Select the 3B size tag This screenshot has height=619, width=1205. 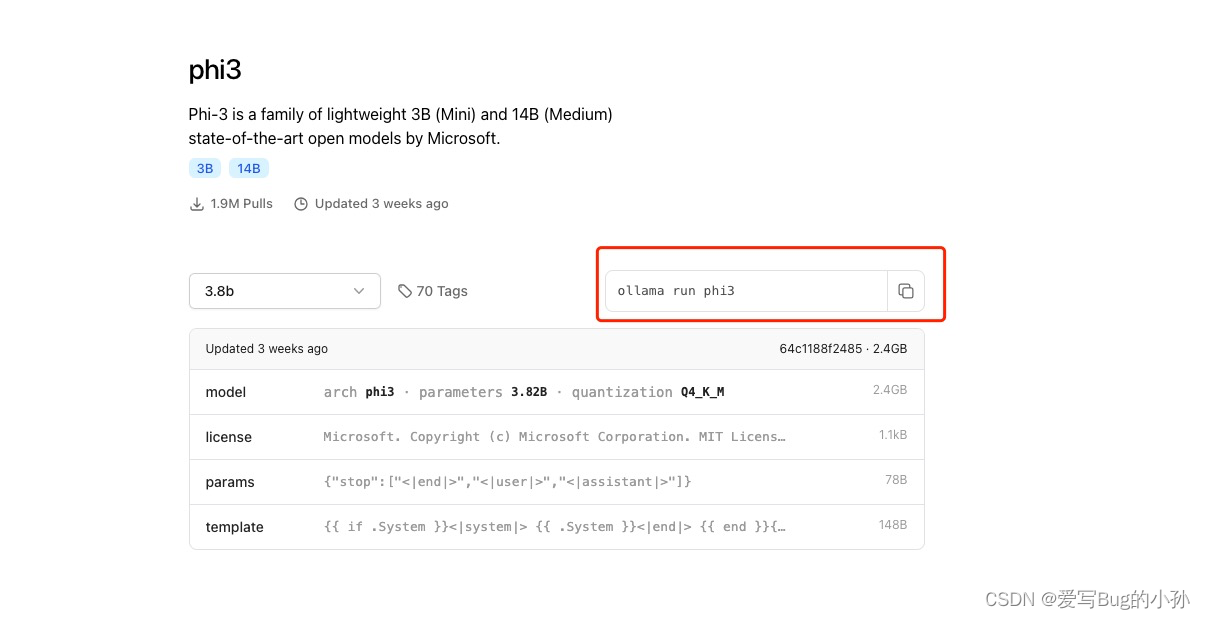coord(205,168)
